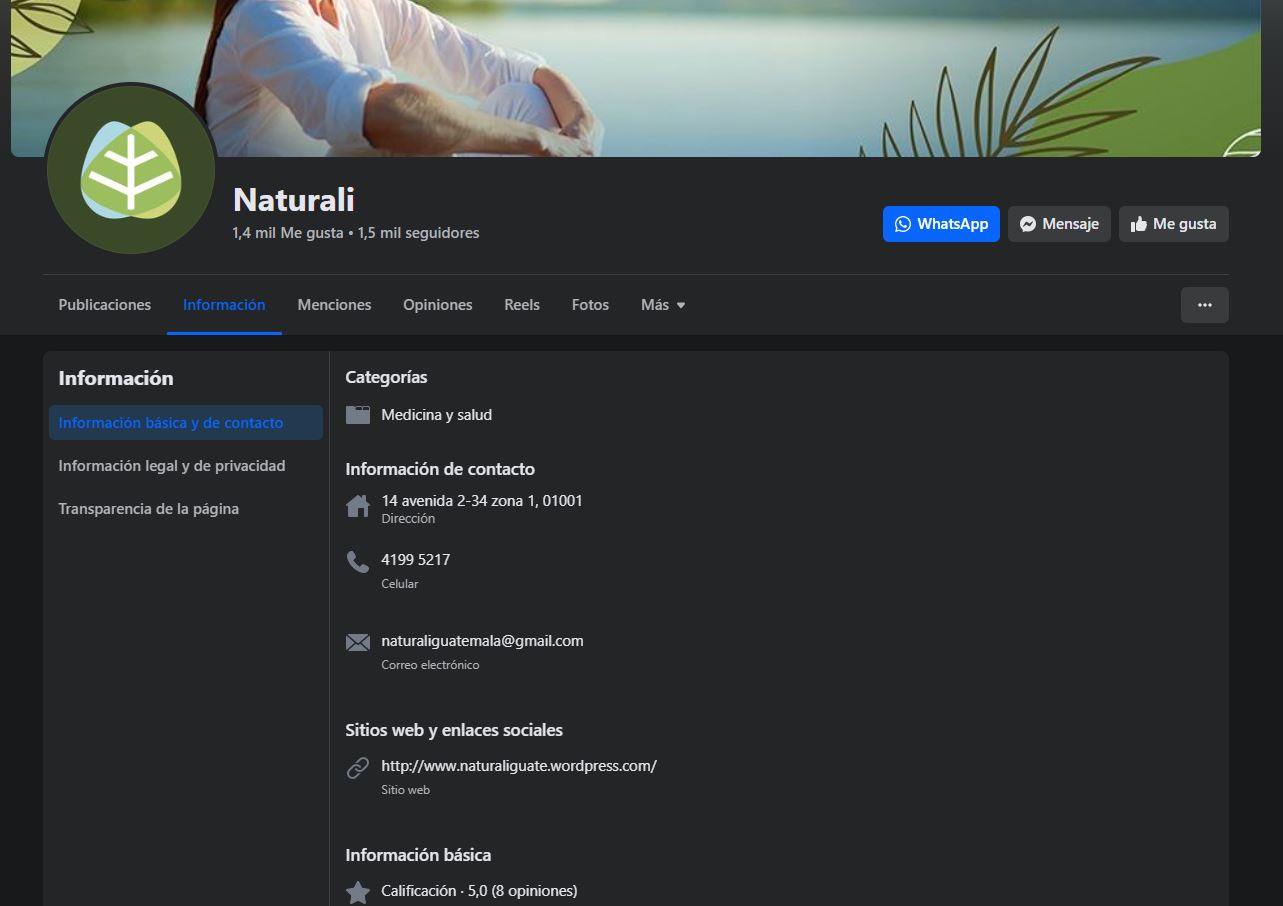Go to the Menciones tab
The width and height of the screenshot is (1283, 906).
coord(334,305)
